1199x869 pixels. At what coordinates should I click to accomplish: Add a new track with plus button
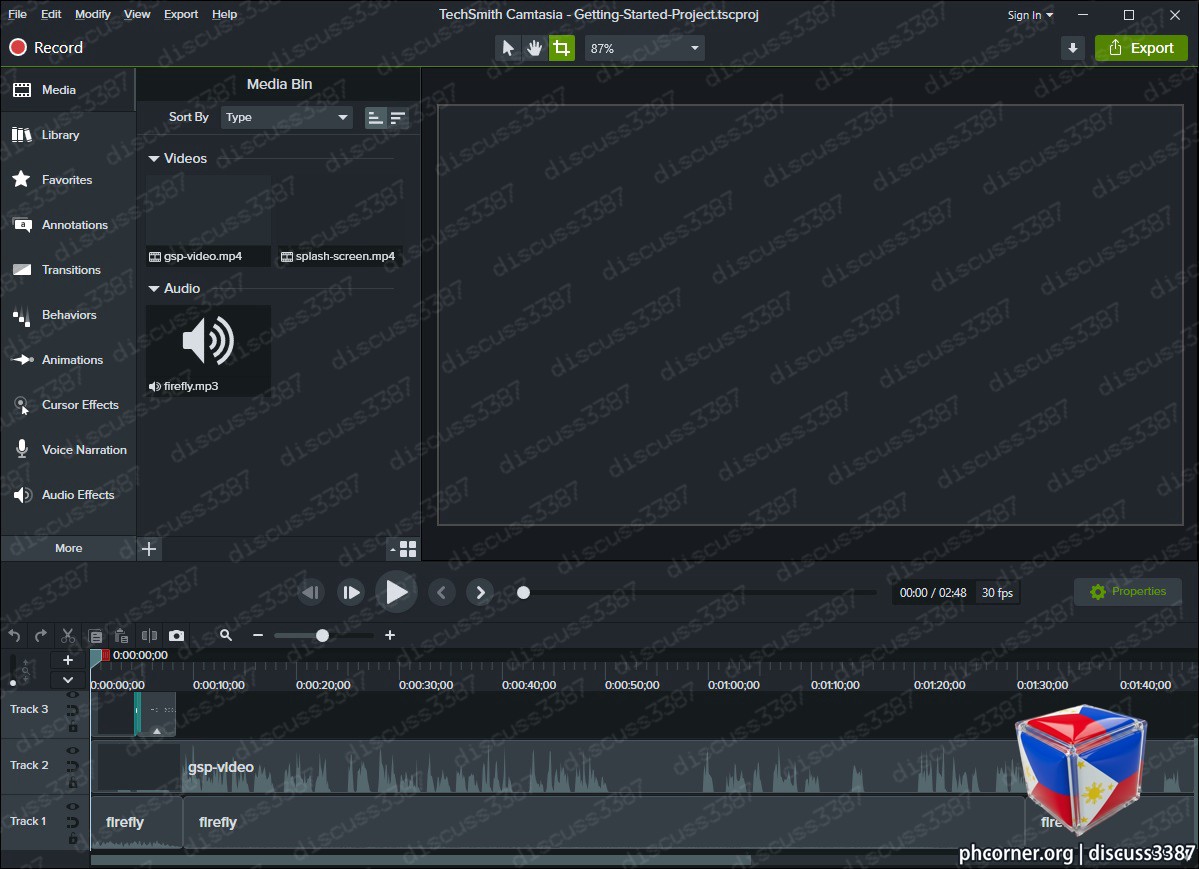[x=67, y=660]
